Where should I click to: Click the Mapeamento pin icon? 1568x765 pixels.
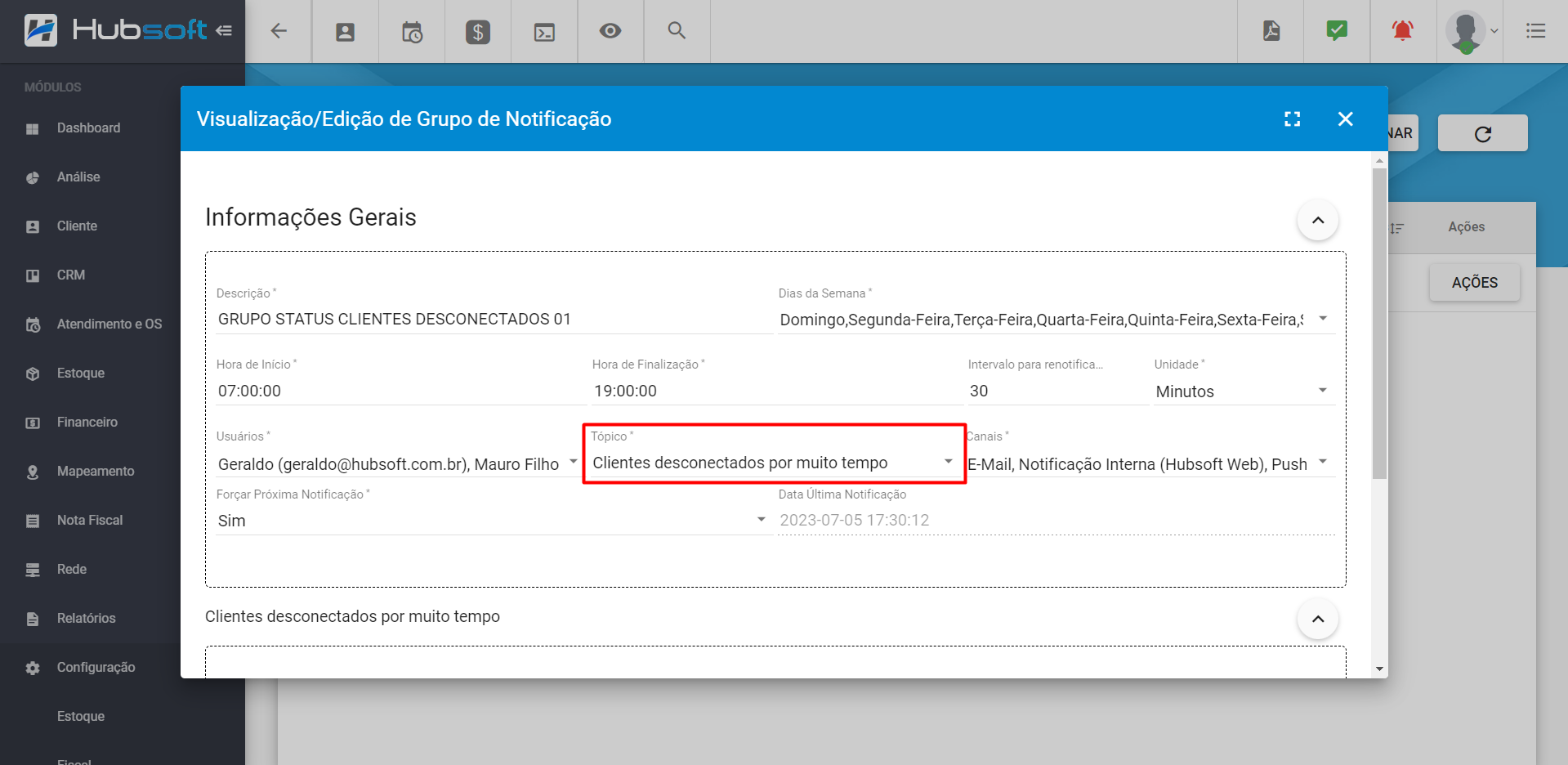pyautogui.click(x=33, y=472)
